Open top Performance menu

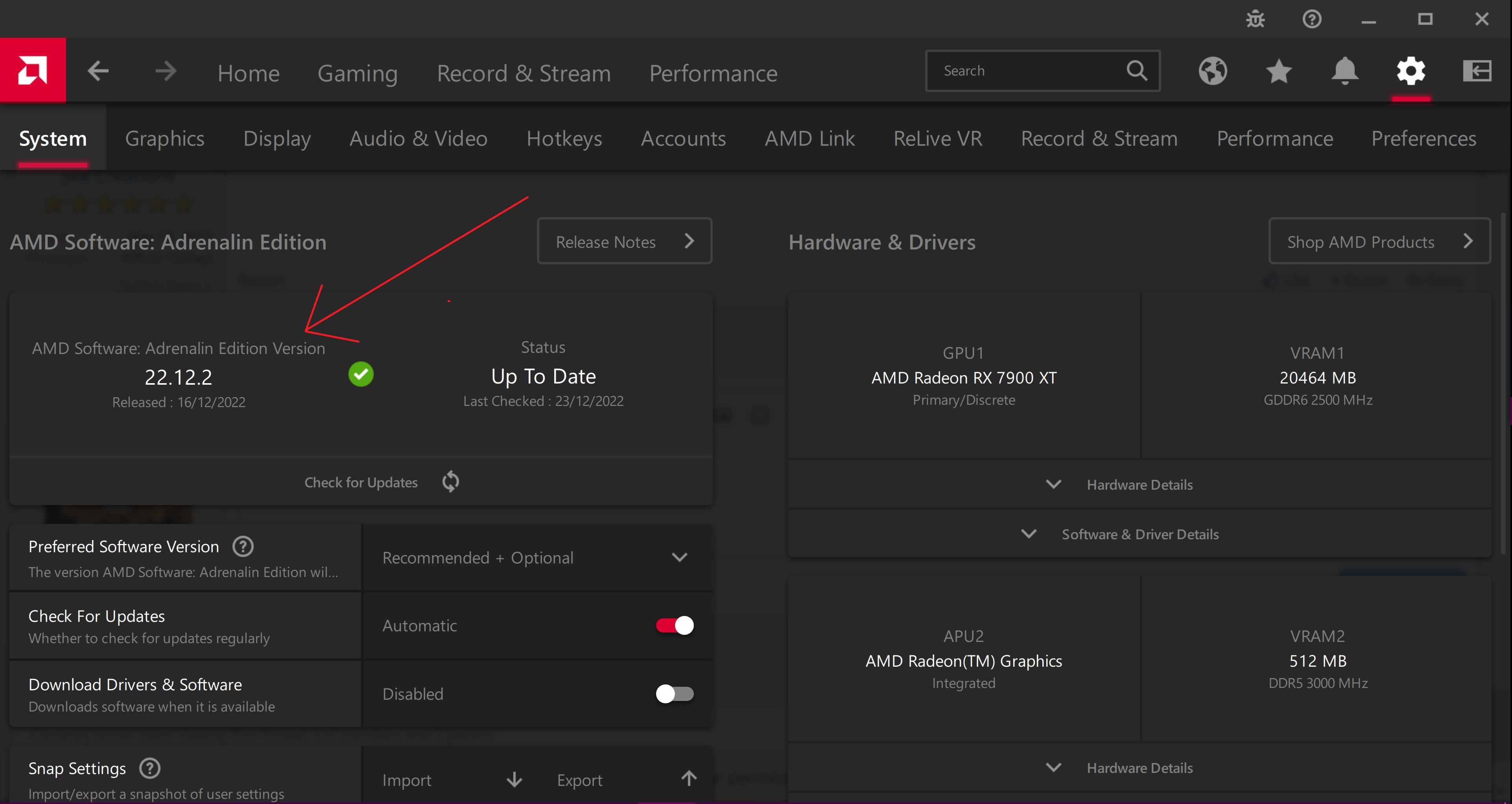click(x=713, y=73)
